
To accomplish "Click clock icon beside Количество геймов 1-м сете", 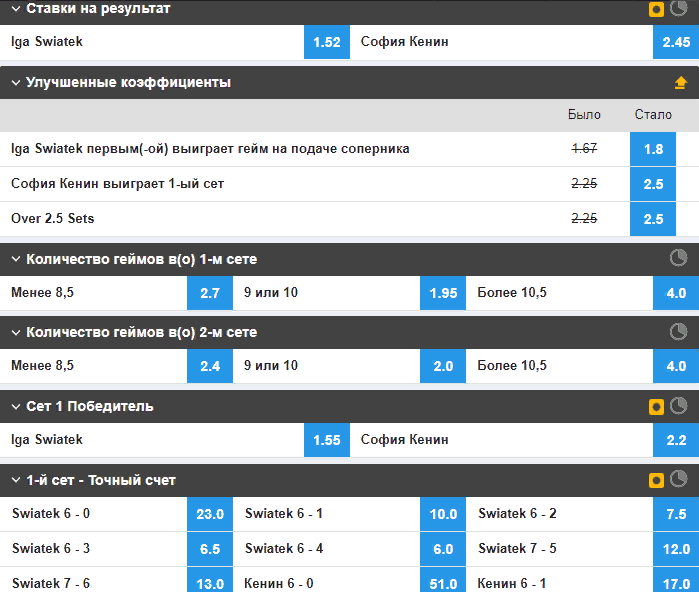I will coord(678,258).
